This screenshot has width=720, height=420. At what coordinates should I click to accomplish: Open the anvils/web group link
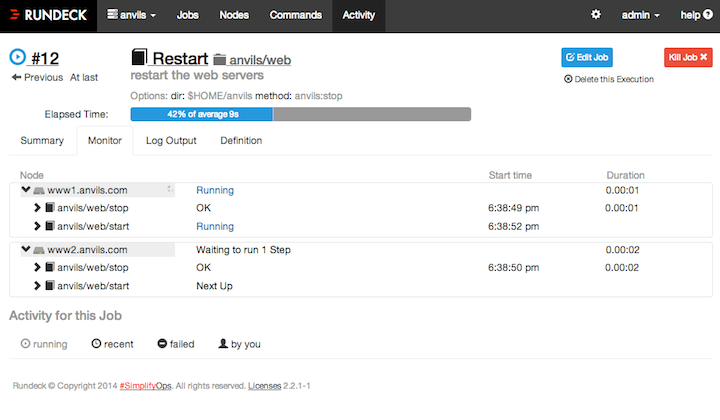click(x=260, y=60)
